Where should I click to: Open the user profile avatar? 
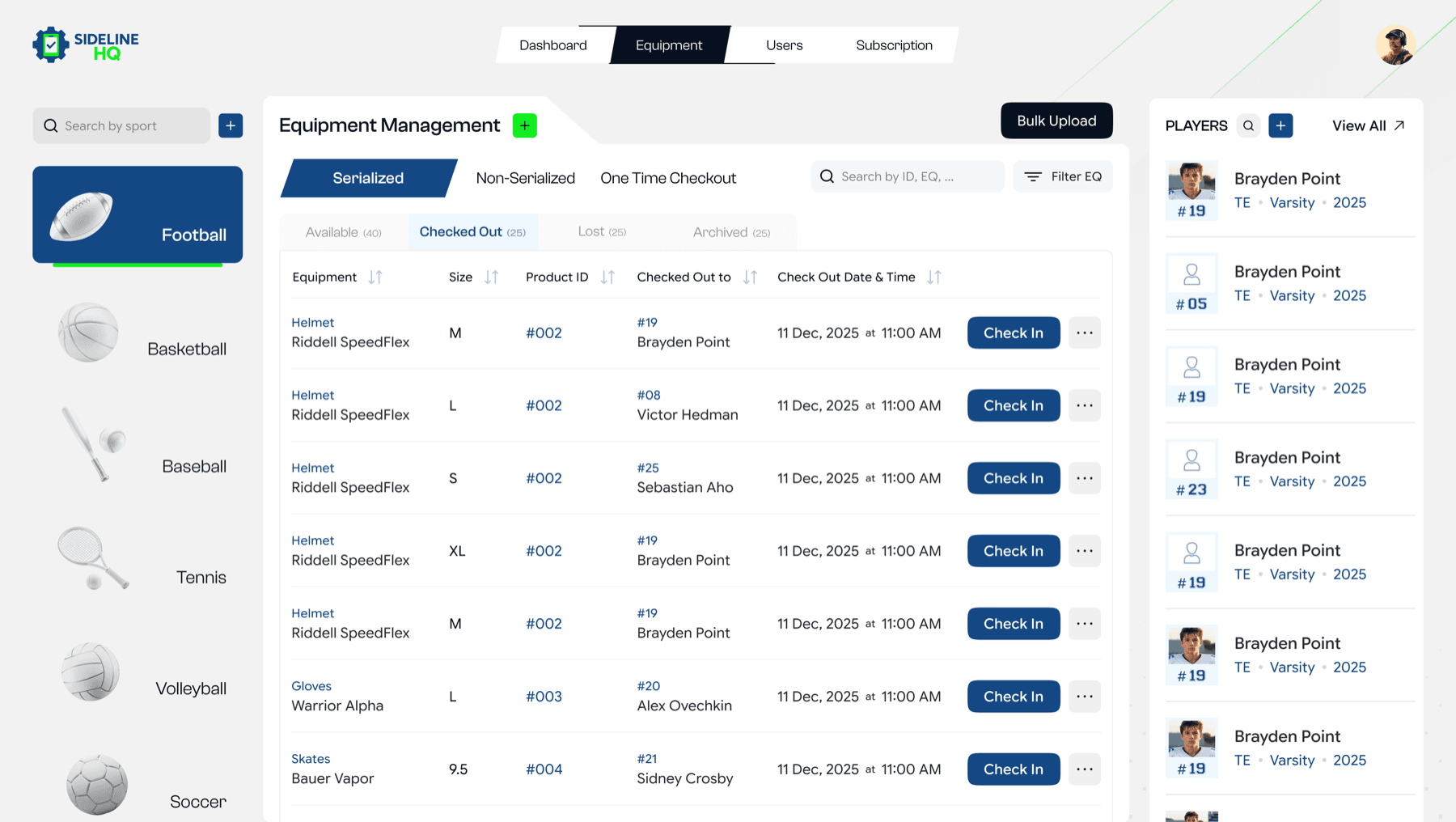tap(1395, 45)
